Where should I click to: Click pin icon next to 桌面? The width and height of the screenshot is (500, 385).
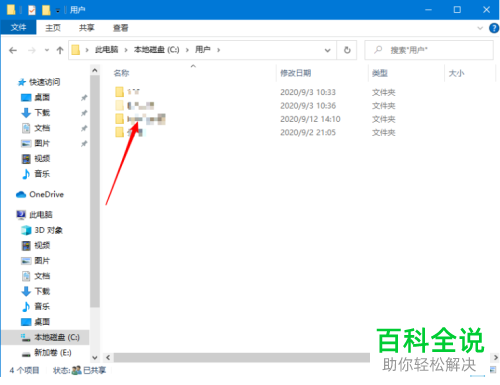click(84, 98)
